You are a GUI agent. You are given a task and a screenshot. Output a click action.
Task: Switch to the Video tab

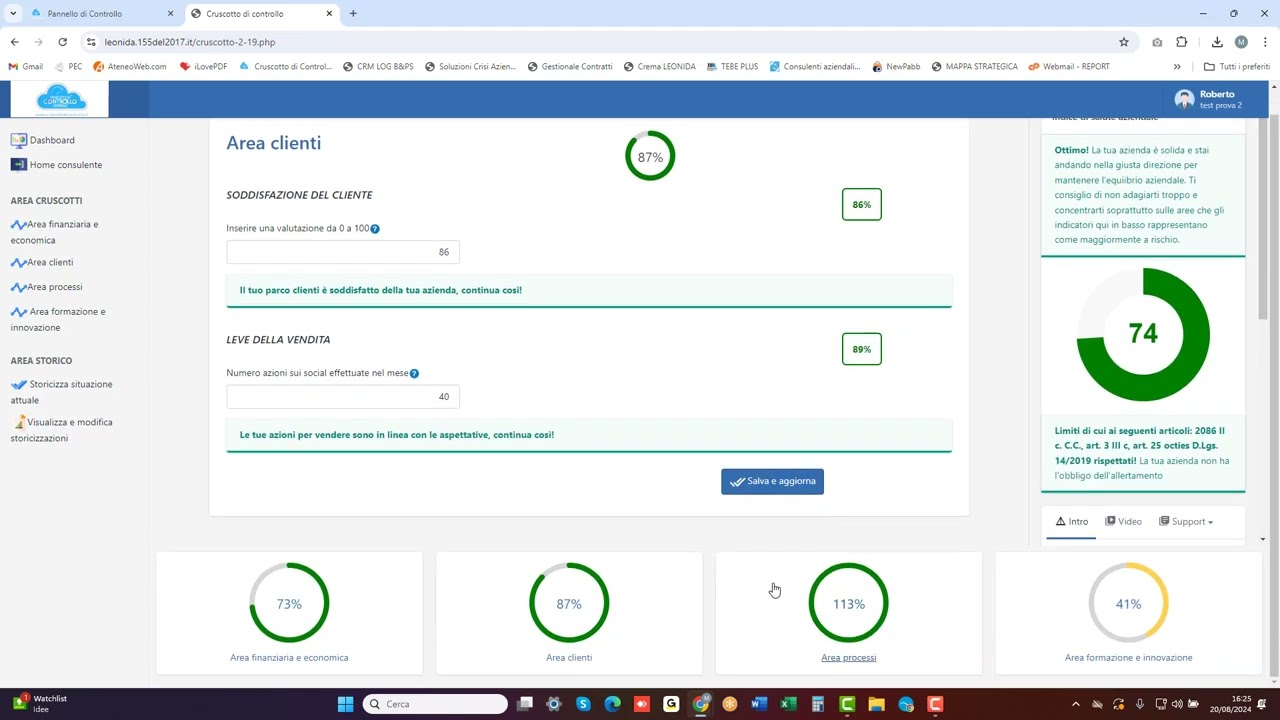1123,521
